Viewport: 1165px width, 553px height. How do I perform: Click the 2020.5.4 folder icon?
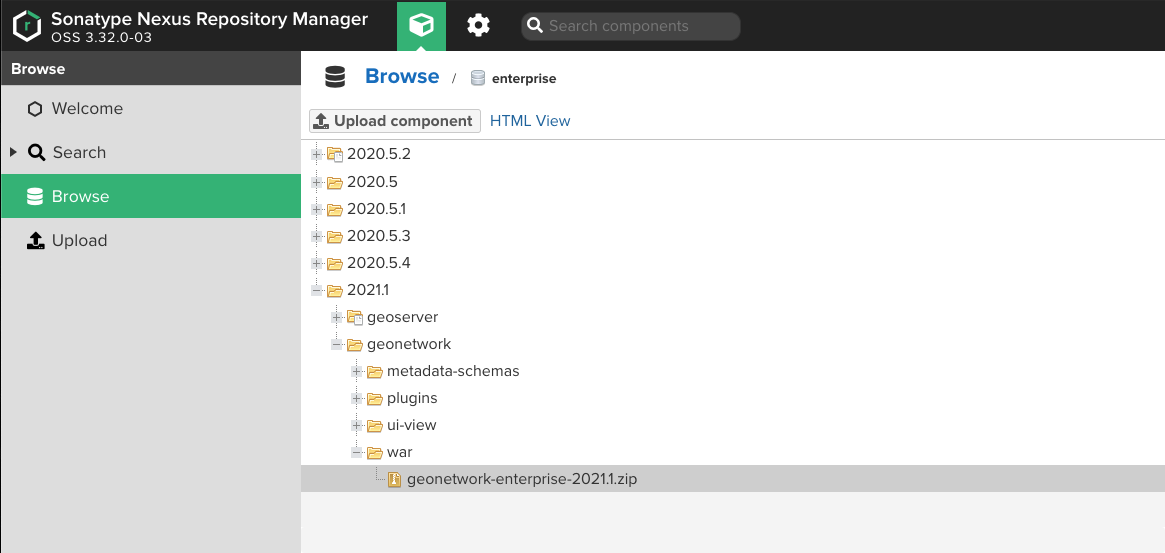tap(335, 263)
